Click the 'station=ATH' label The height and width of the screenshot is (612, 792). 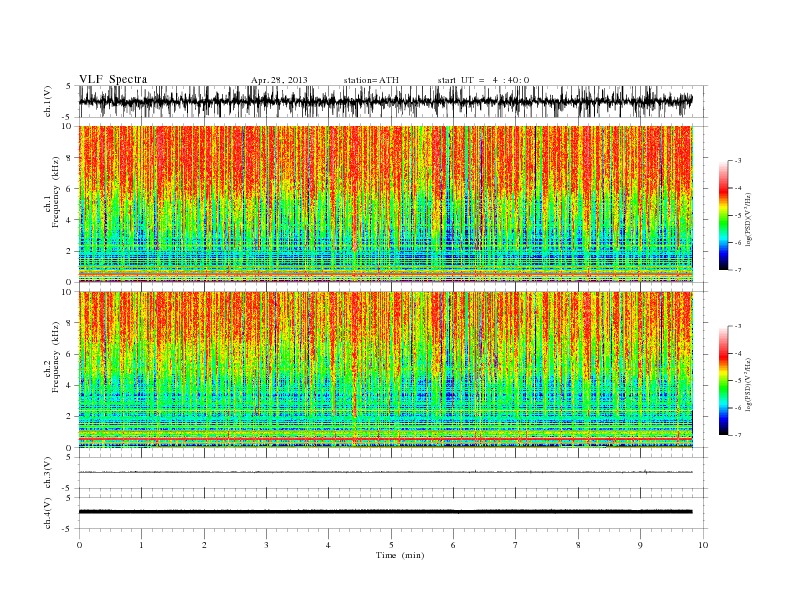point(371,80)
